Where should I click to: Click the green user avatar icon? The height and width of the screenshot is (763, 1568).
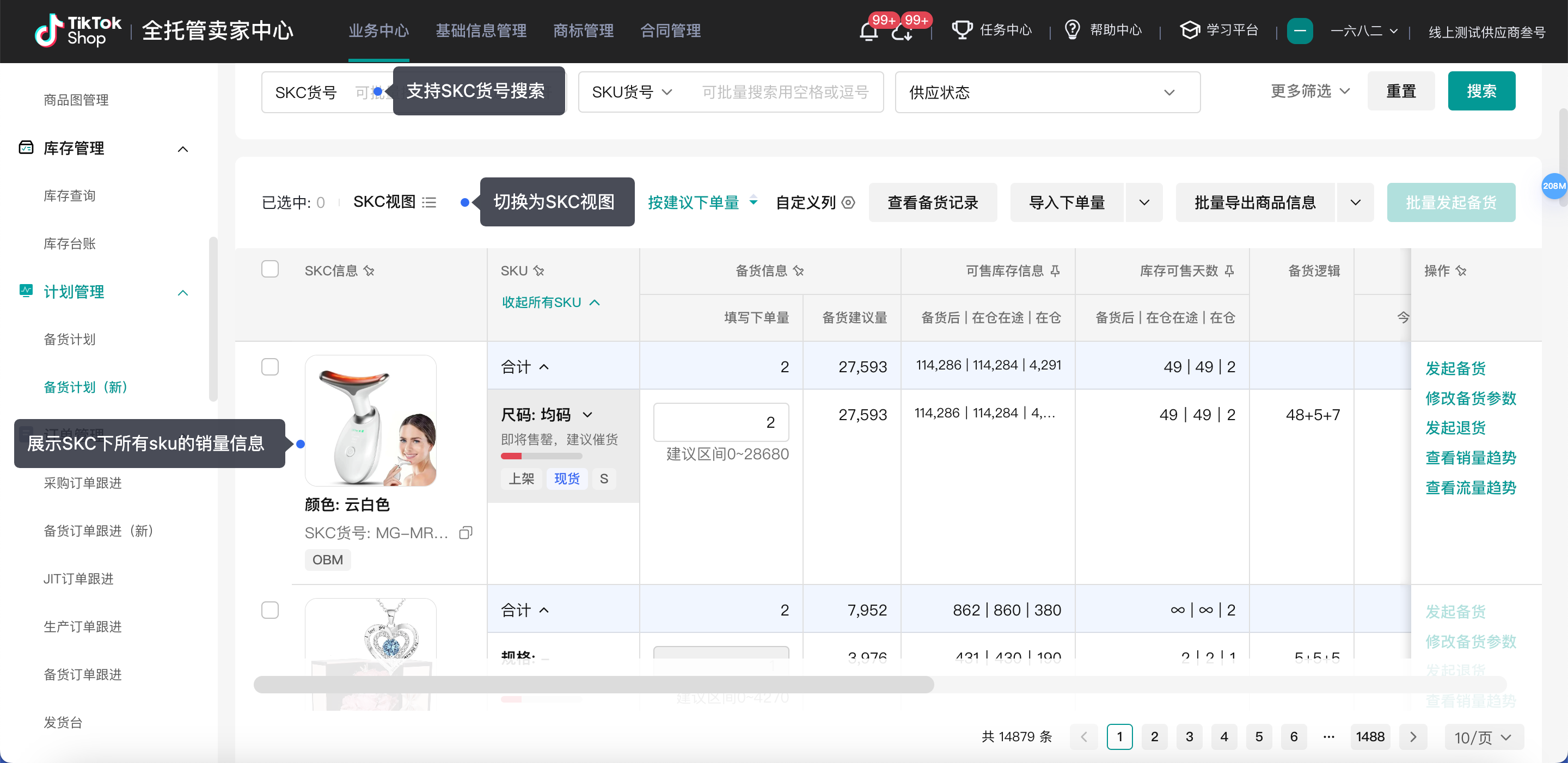pyautogui.click(x=1300, y=31)
